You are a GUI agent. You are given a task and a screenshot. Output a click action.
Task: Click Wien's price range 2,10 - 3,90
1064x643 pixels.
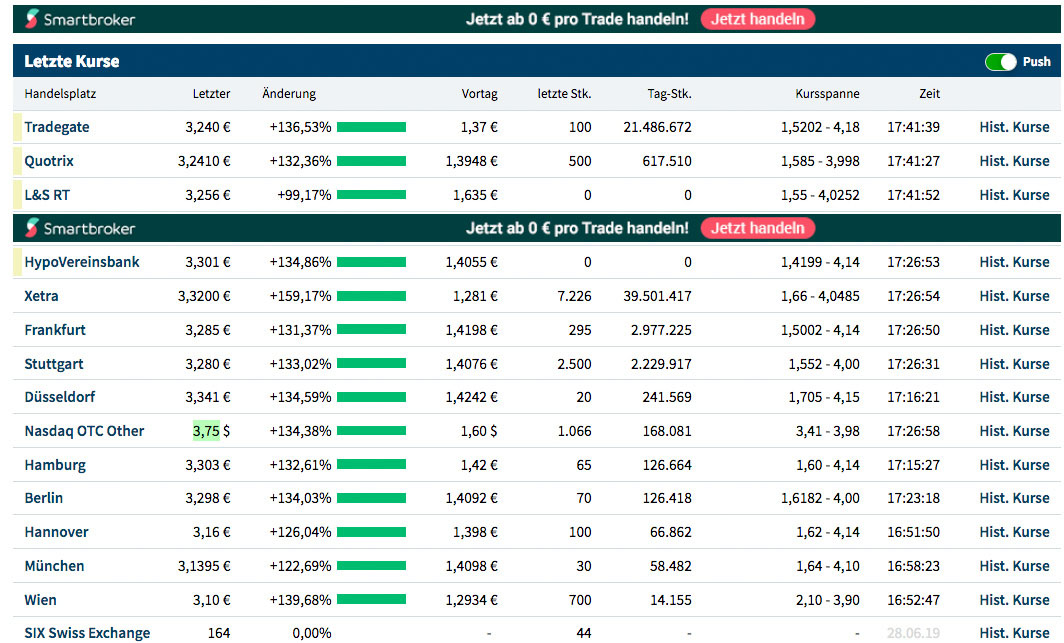[x=828, y=600]
